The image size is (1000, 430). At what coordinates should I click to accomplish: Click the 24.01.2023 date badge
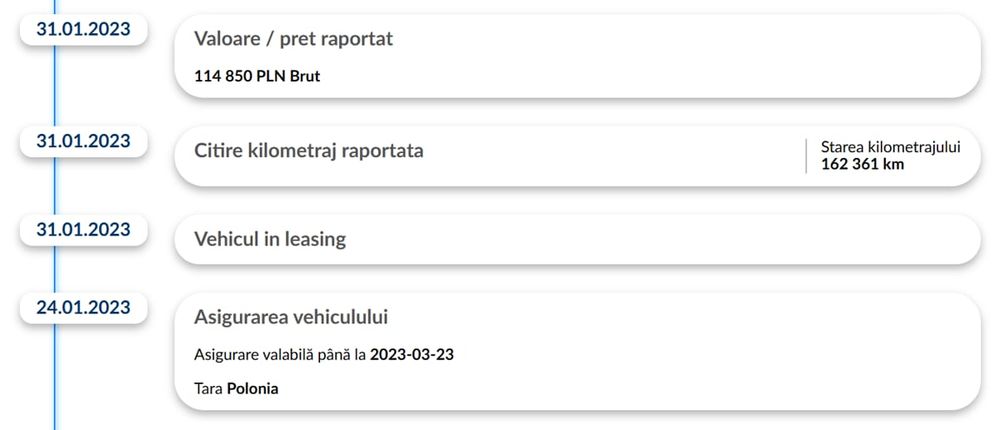click(83, 307)
